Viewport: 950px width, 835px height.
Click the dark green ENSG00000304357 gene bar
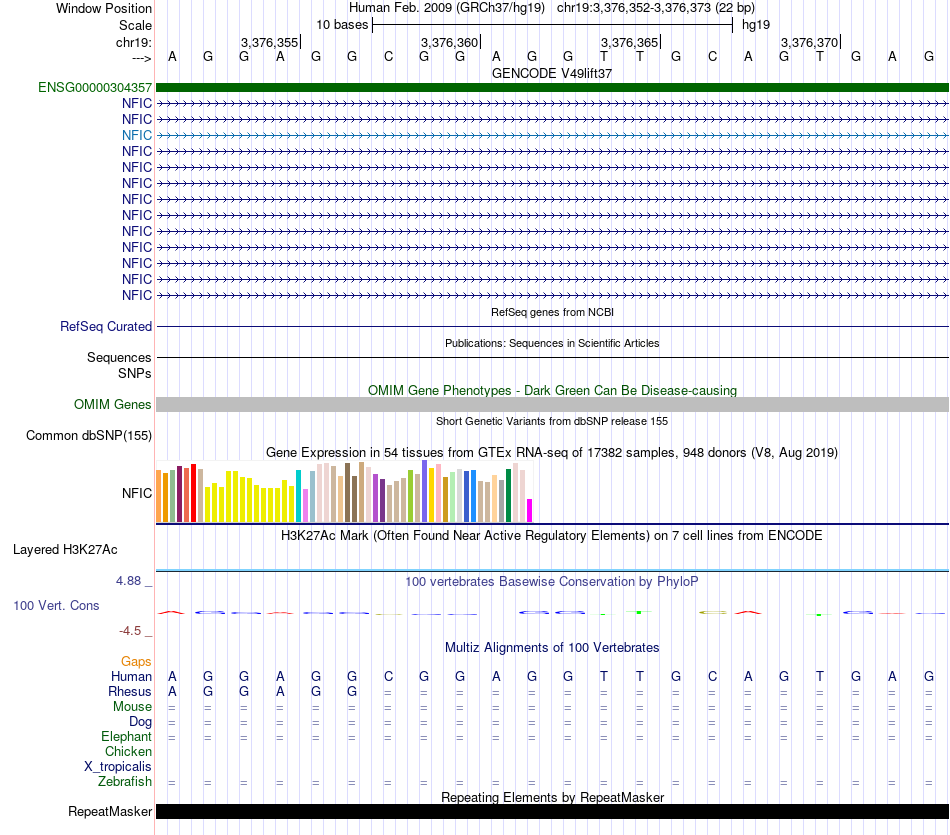coord(552,88)
